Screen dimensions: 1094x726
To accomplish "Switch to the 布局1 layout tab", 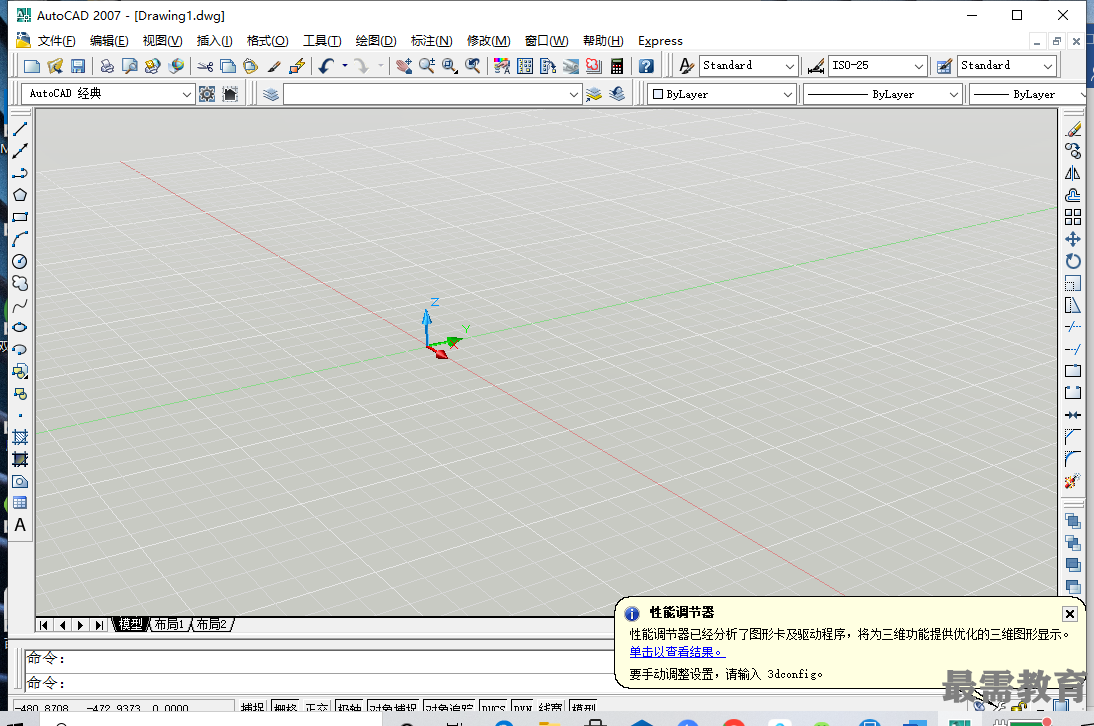I will 169,624.
